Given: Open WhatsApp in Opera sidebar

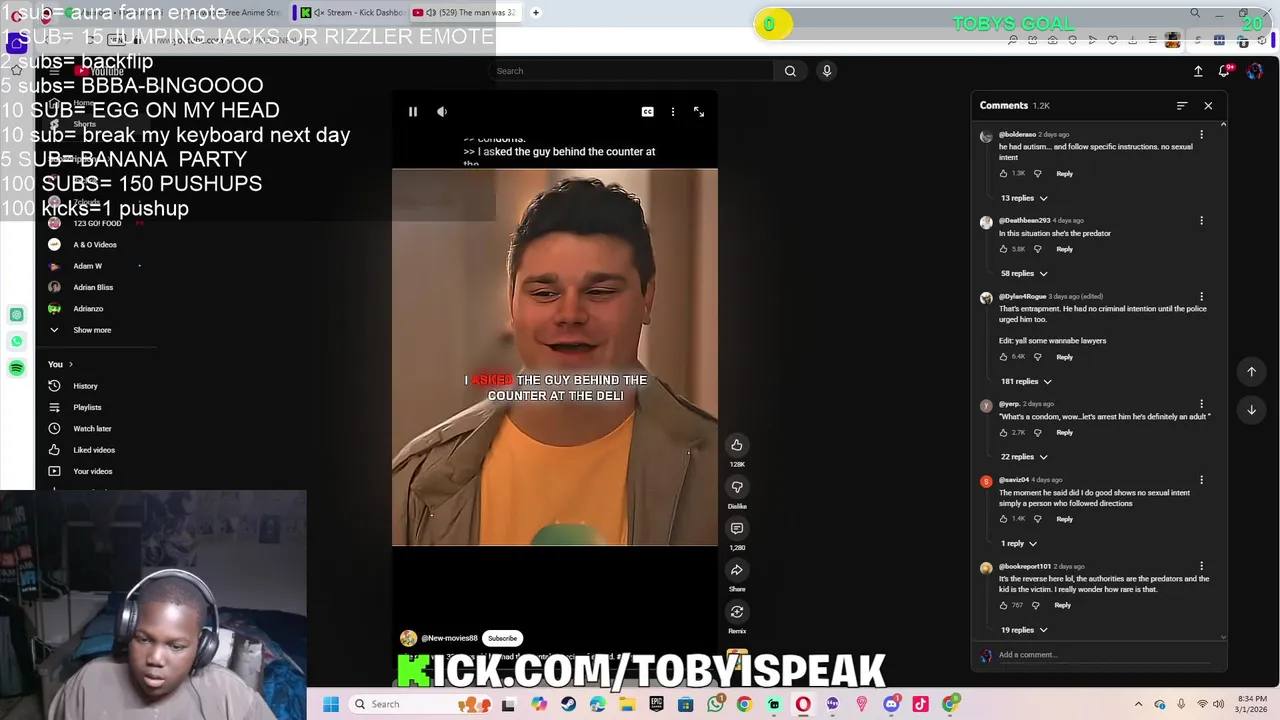Looking at the screenshot, I should pos(17,342).
